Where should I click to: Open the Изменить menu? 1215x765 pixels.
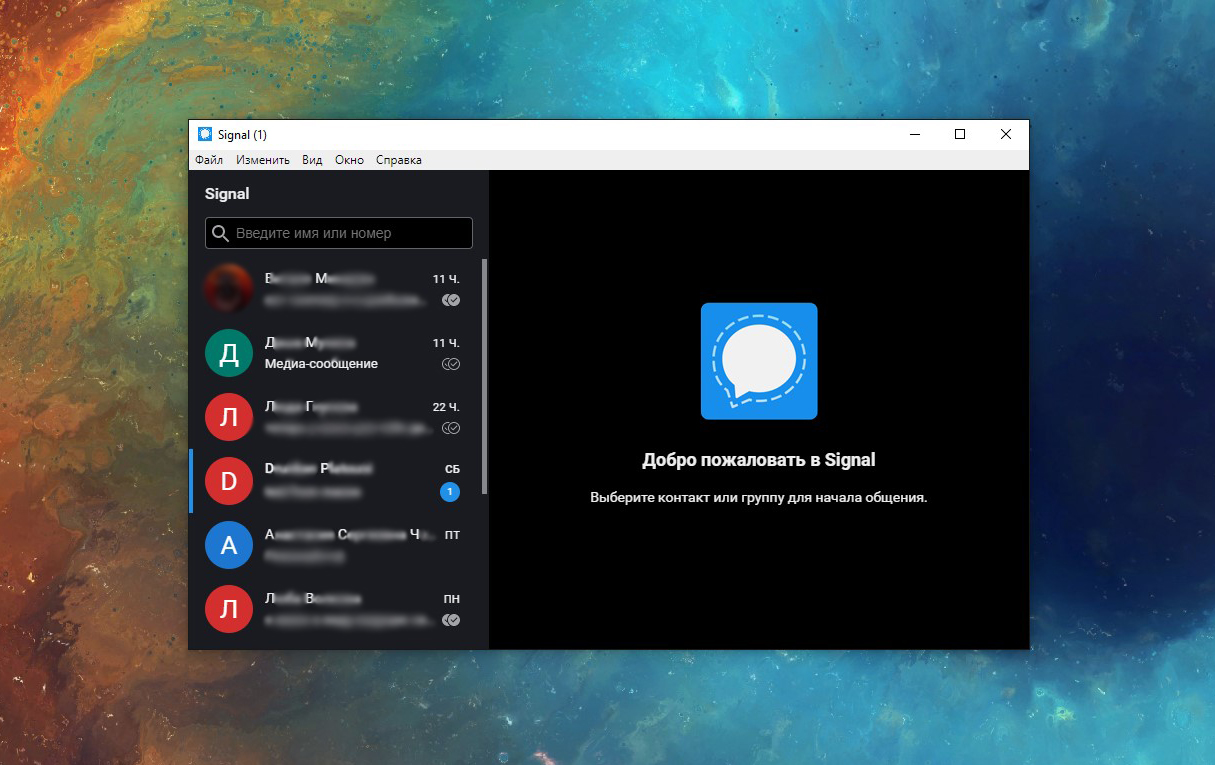tap(262, 159)
